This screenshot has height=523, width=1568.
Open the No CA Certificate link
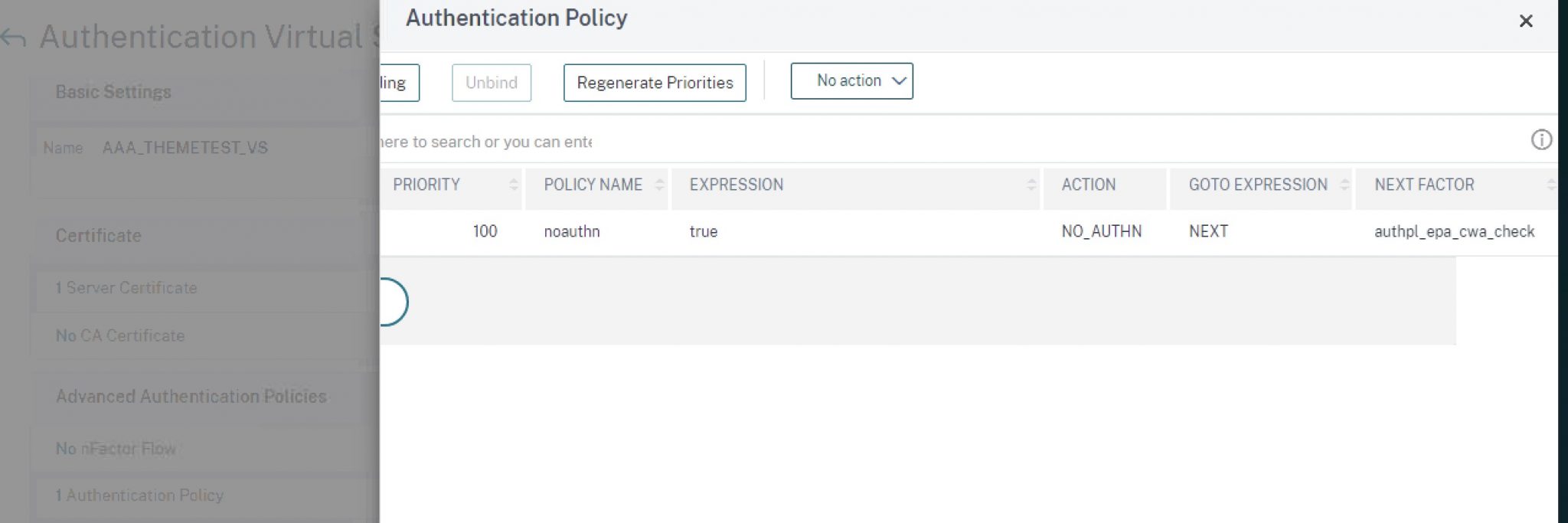point(119,335)
